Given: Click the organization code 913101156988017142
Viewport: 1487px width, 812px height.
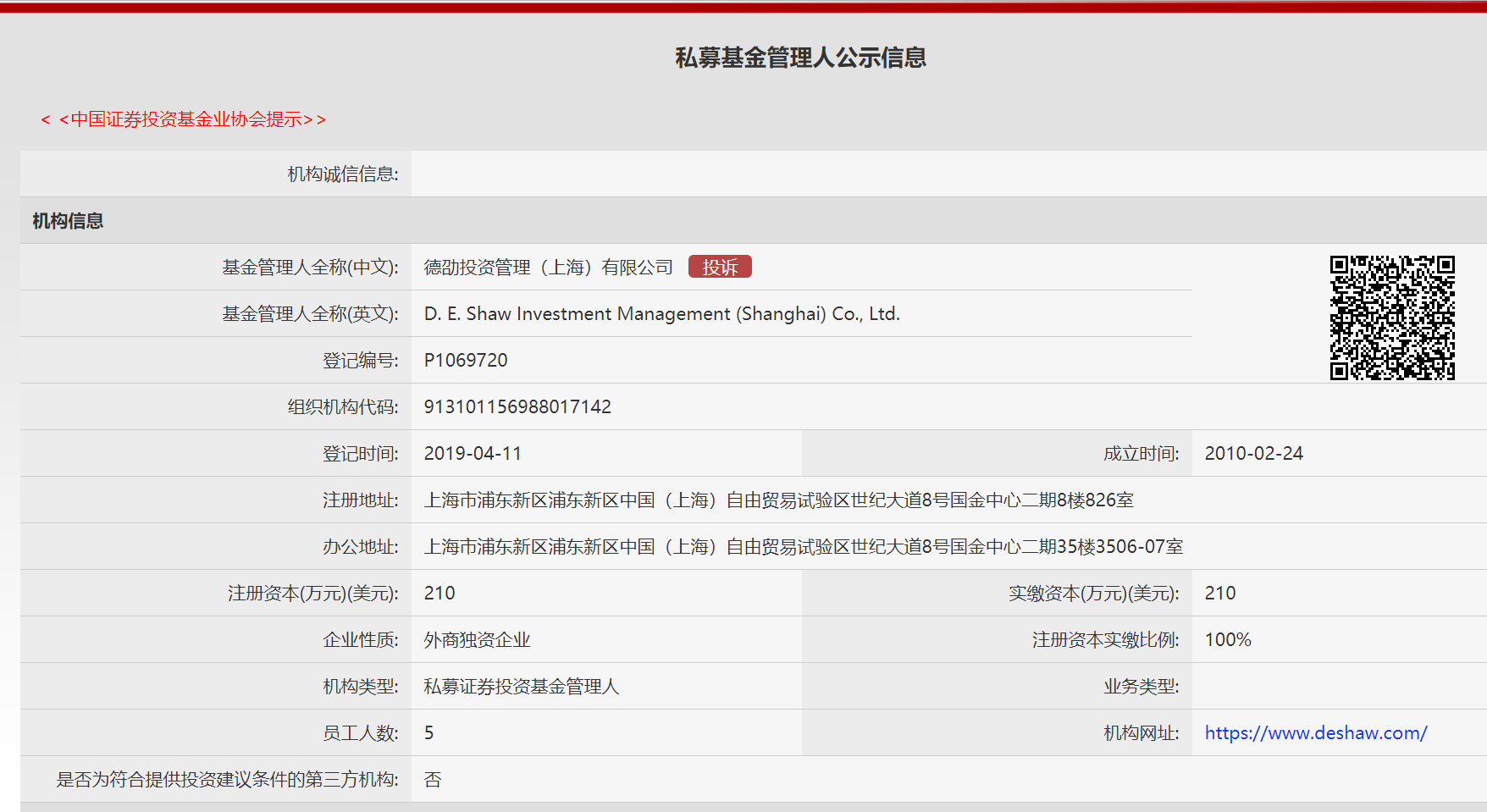Looking at the screenshot, I should point(517,407).
